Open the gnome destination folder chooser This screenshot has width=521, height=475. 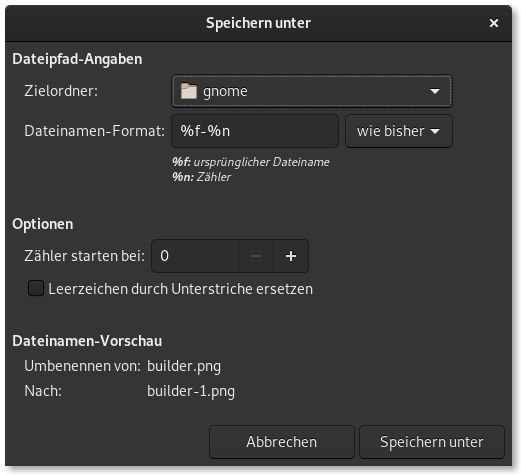(312, 91)
